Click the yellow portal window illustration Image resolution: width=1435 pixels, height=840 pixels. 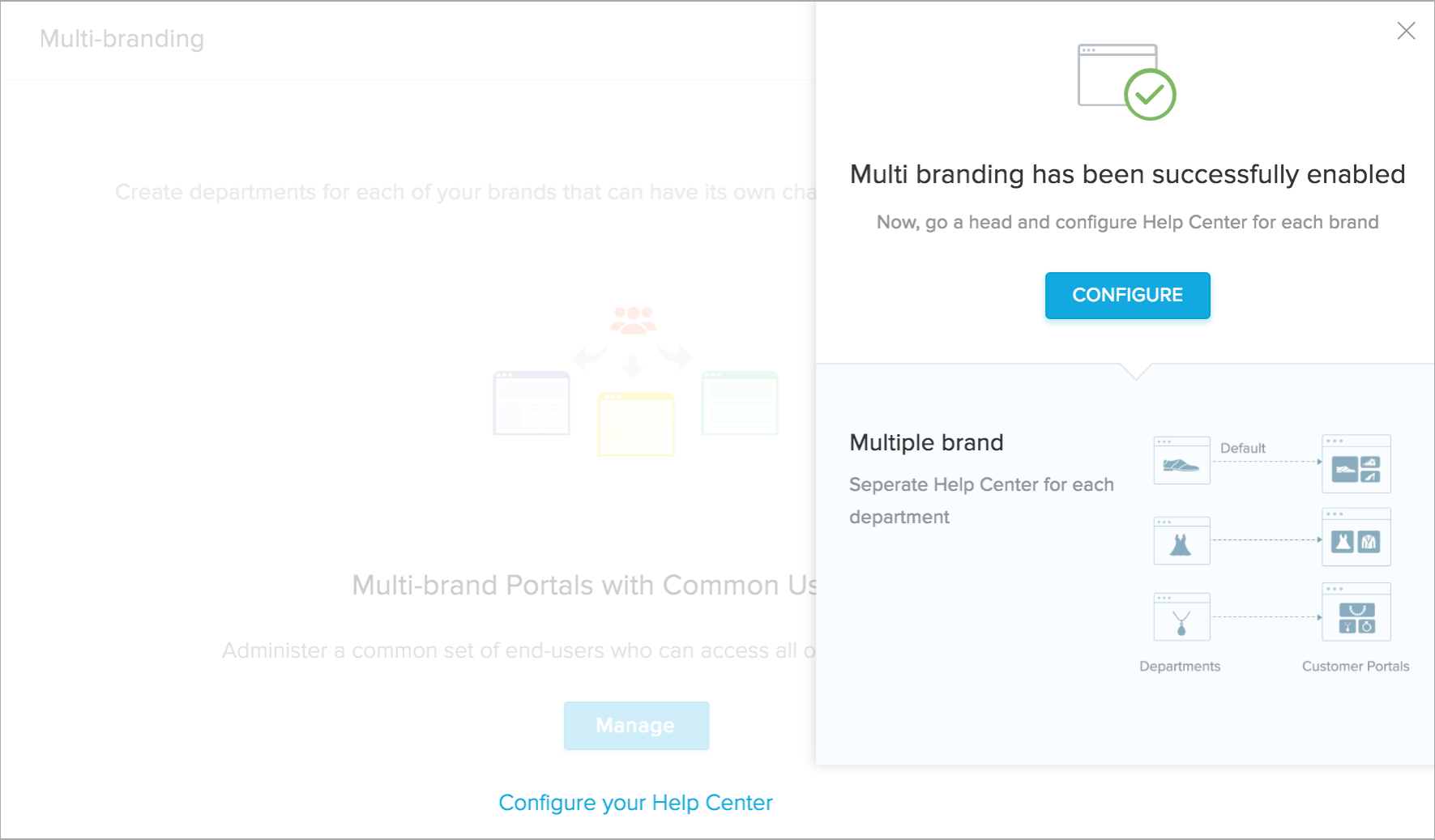(x=636, y=424)
